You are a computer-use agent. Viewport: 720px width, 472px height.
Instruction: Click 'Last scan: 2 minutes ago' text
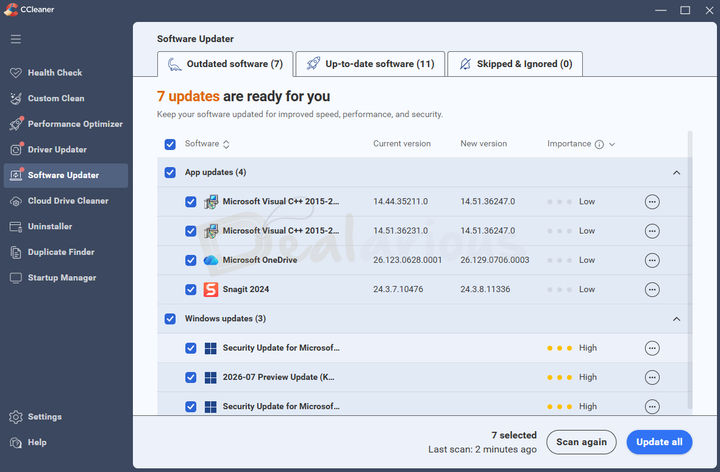click(x=482, y=450)
